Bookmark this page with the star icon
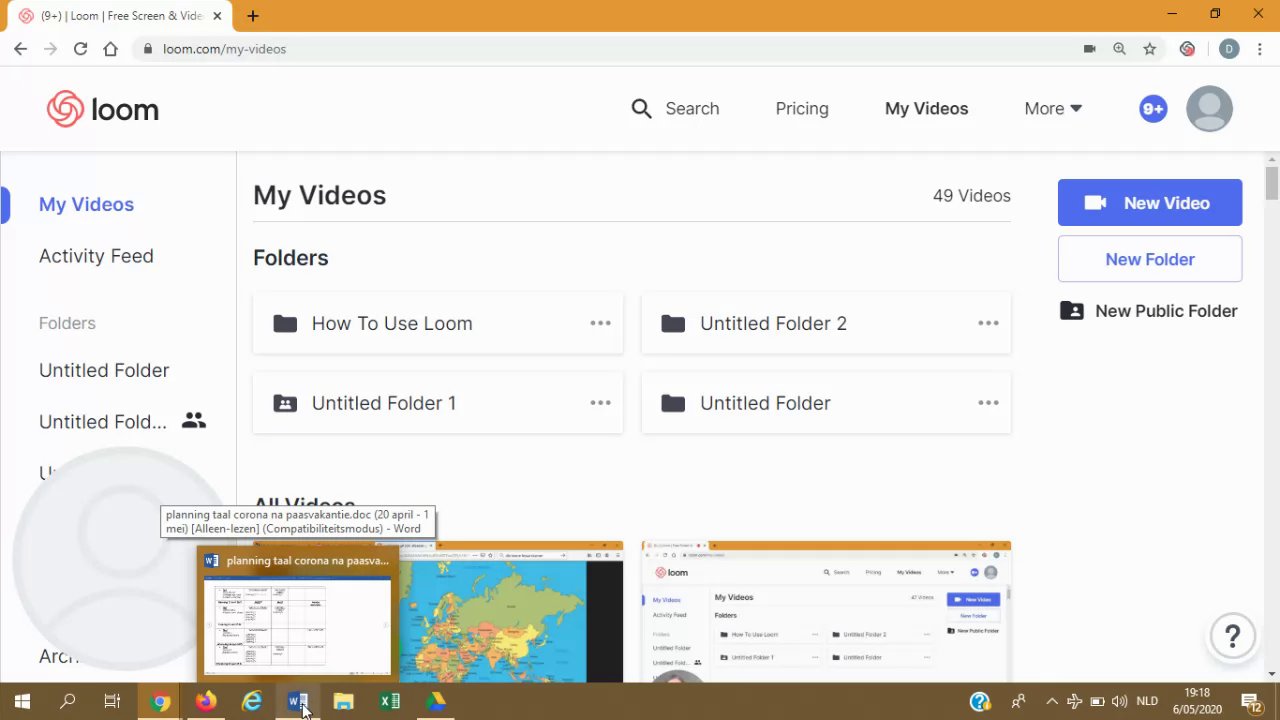This screenshot has width=1280, height=720. click(x=1150, y=49)
